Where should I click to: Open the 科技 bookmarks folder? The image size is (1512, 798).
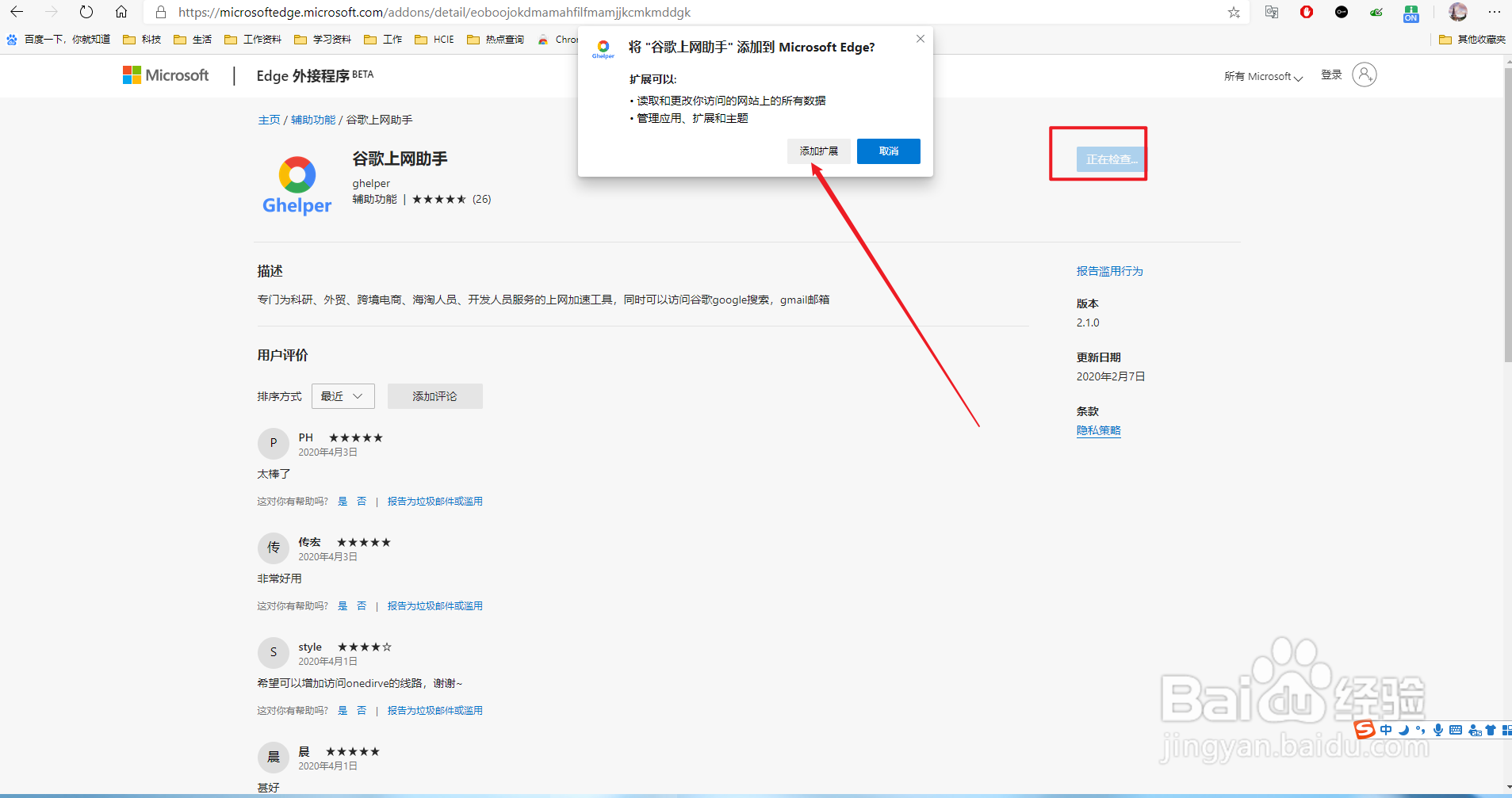142,39
